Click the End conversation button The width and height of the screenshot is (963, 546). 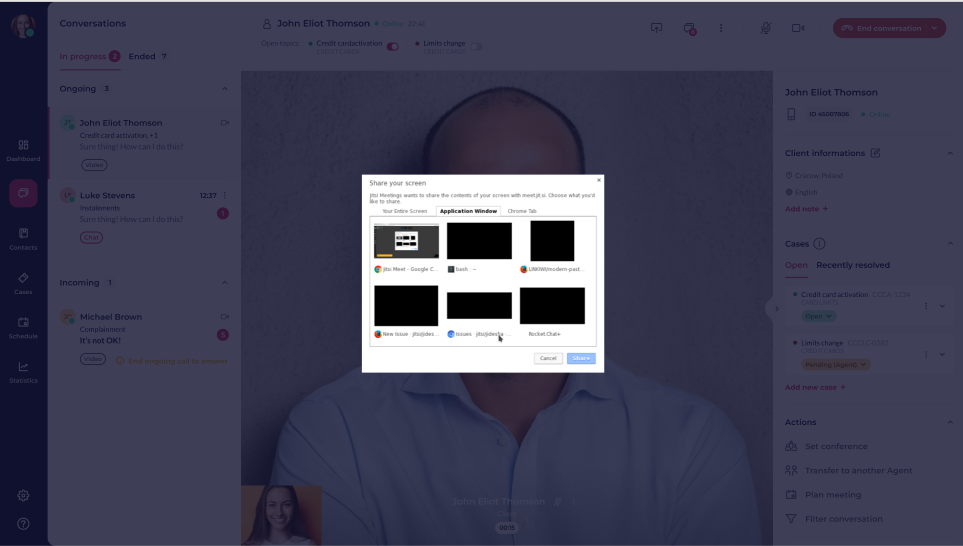pyautogui.click(x=881, y=28)
